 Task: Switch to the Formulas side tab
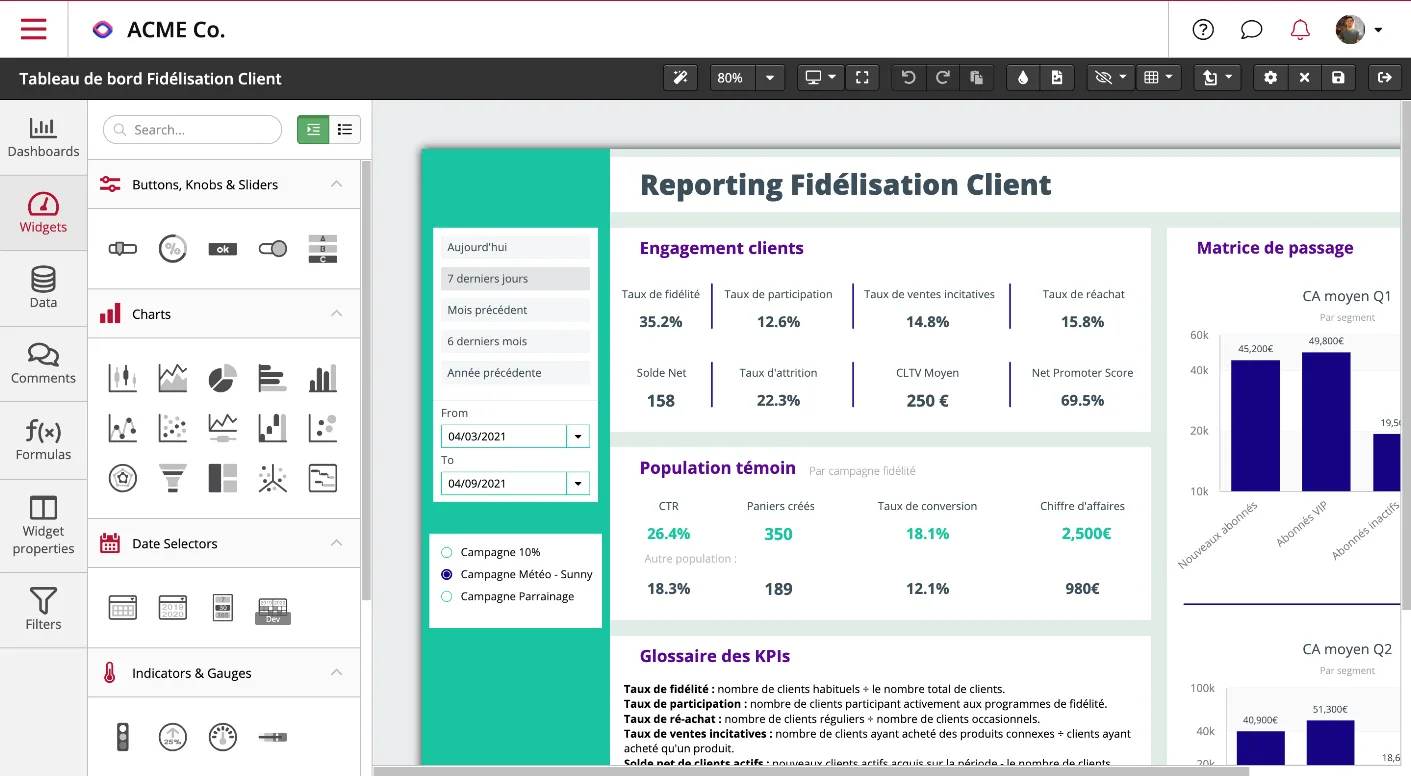[x=43, y=440]
